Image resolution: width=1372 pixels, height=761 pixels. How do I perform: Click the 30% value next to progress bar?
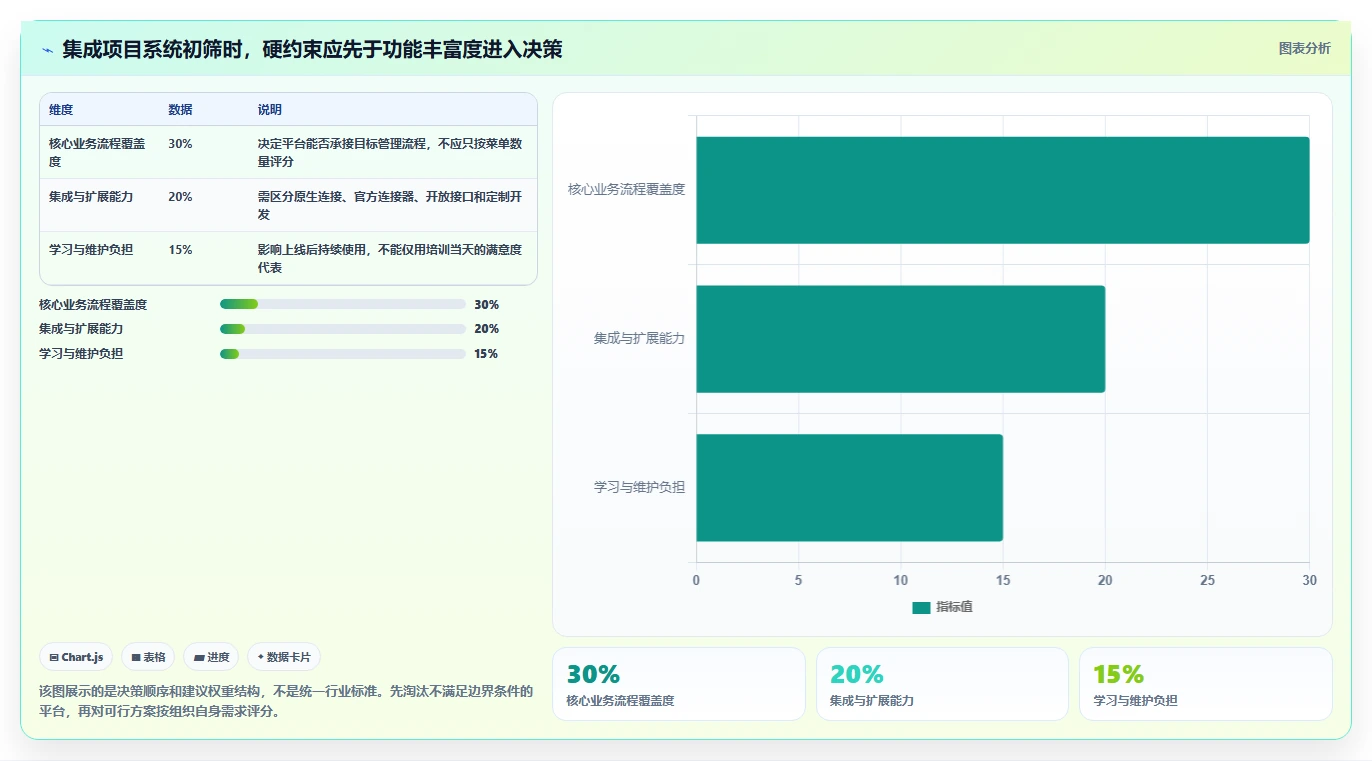coord(486,305)
